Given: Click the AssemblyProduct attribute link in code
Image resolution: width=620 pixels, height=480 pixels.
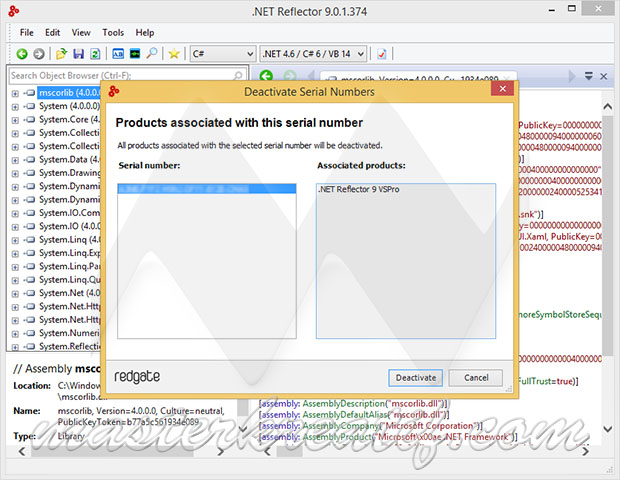Looking at the screenshot, I should click(x=337, y=437).
